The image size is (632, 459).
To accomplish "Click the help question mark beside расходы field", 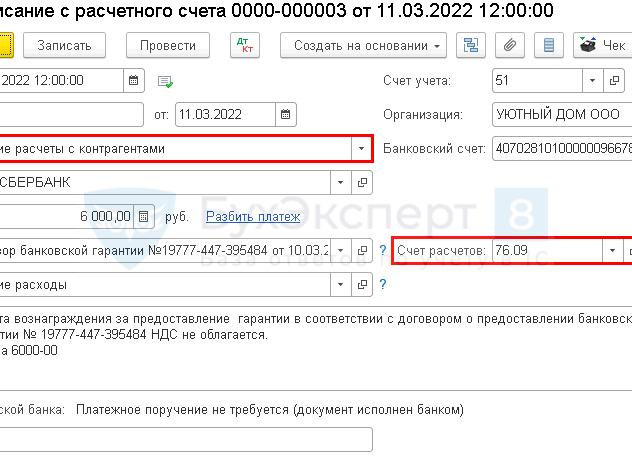I will pyautogui.click(x=383, y=285).
